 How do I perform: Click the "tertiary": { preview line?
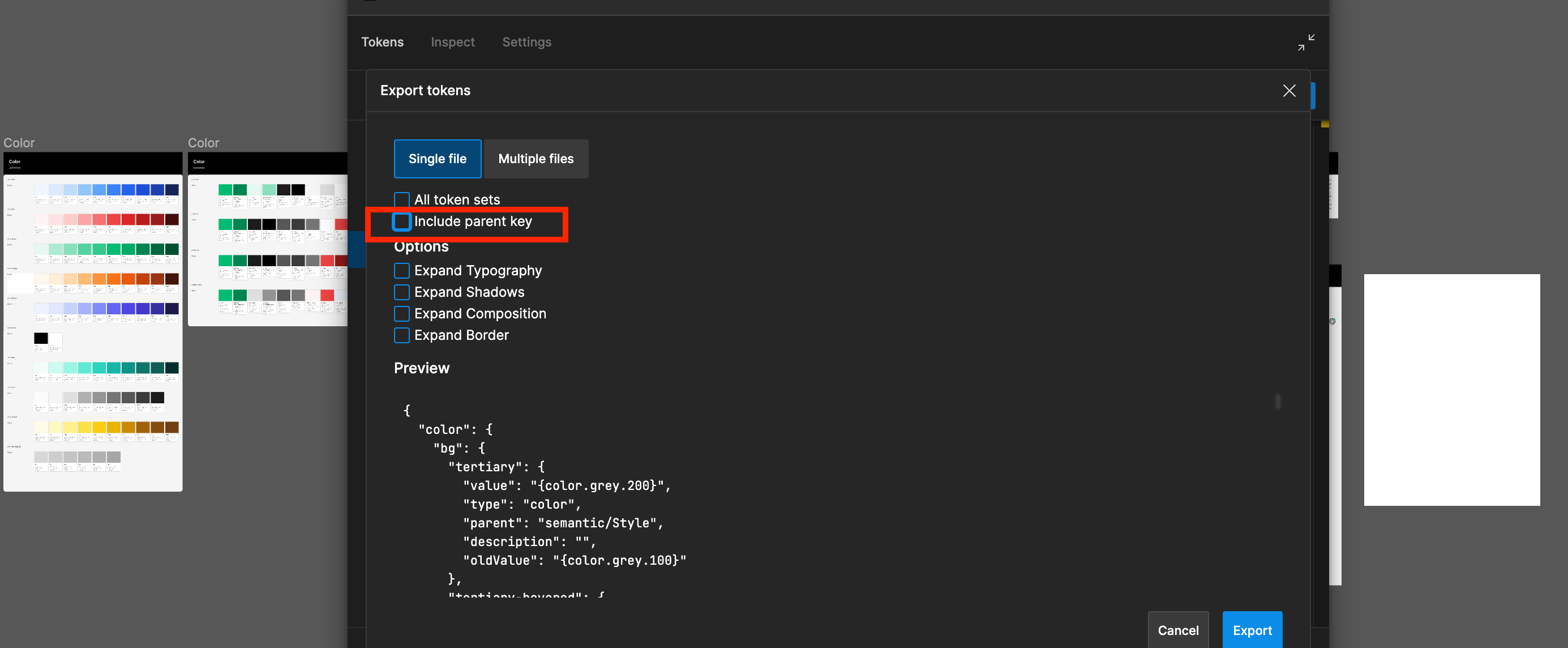point(496,467)
